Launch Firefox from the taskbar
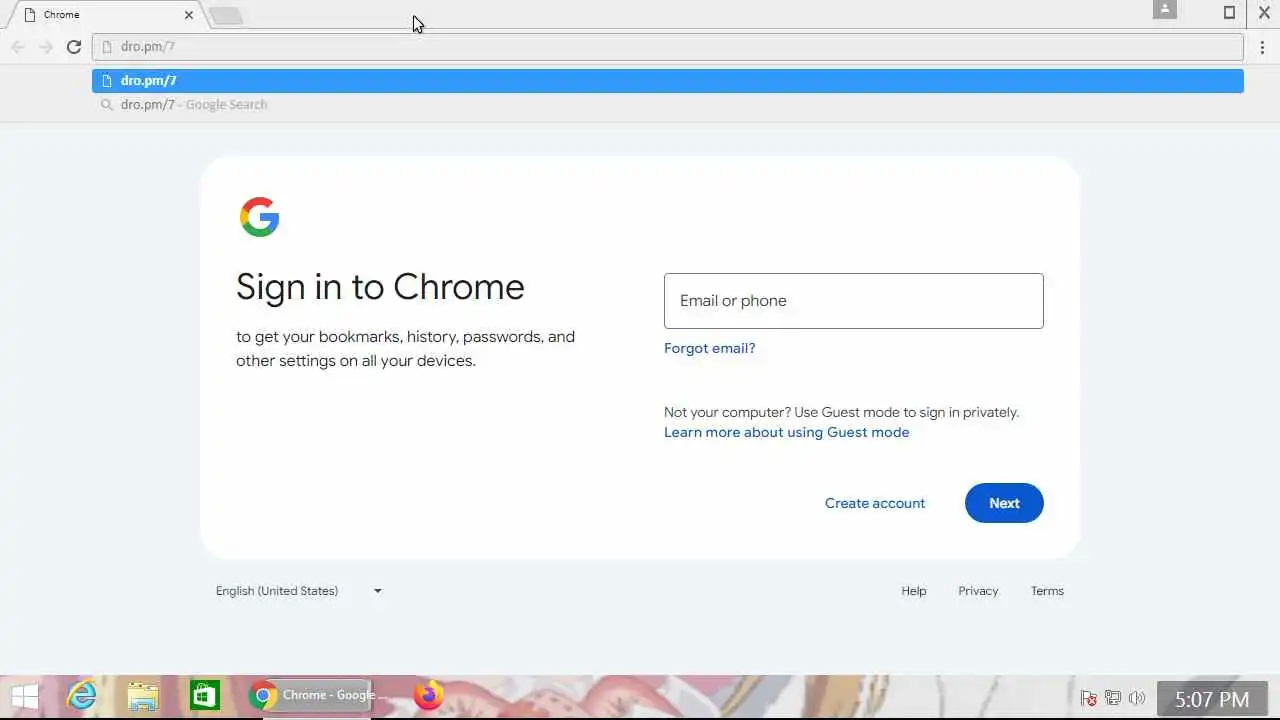The image size is (1280, 720). (x=428, y=696)
